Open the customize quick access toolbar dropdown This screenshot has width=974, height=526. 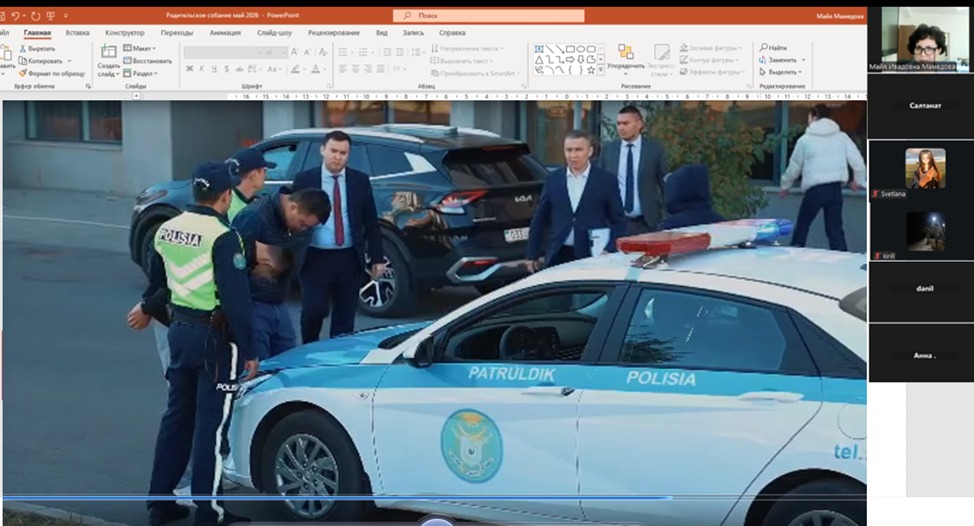tap(66, 16)
